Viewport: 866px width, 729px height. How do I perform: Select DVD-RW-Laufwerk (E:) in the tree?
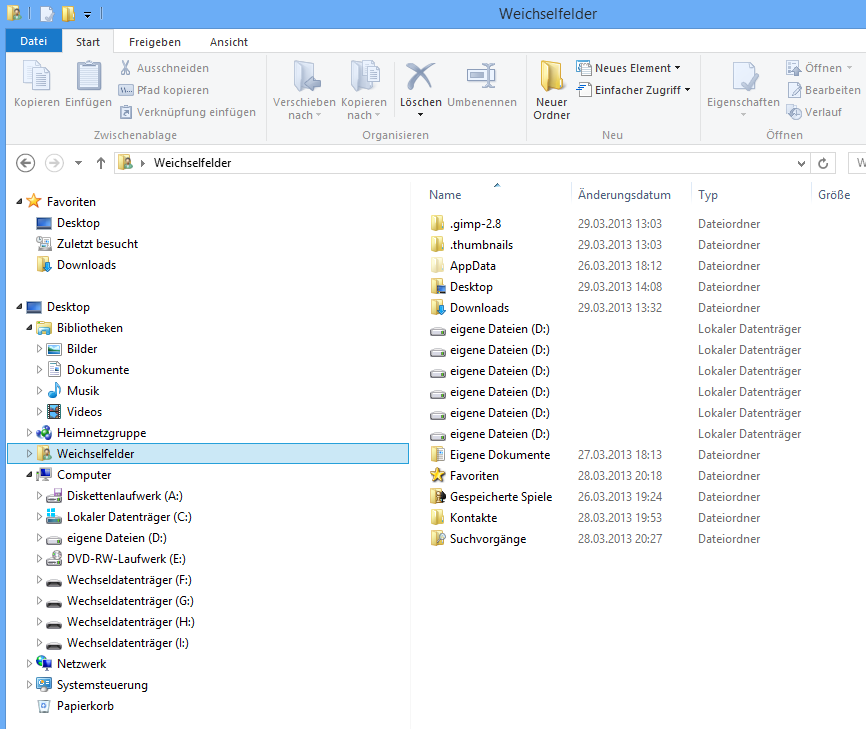coord(126,558)
